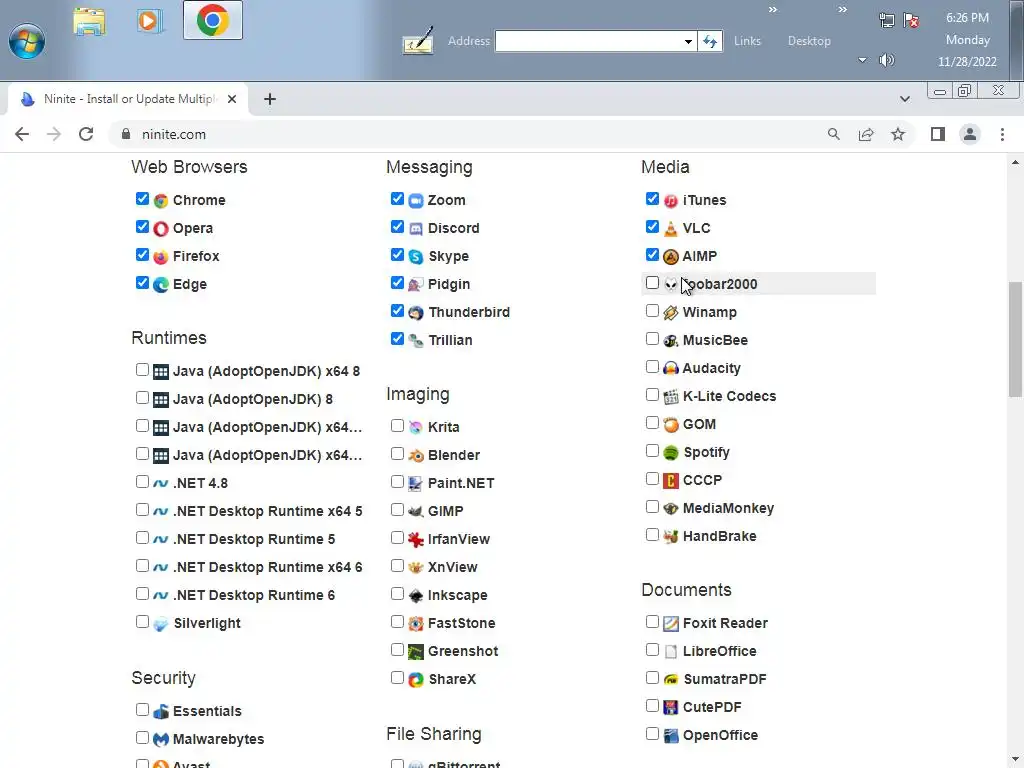Click the Edge logo icon

point(161,285)
